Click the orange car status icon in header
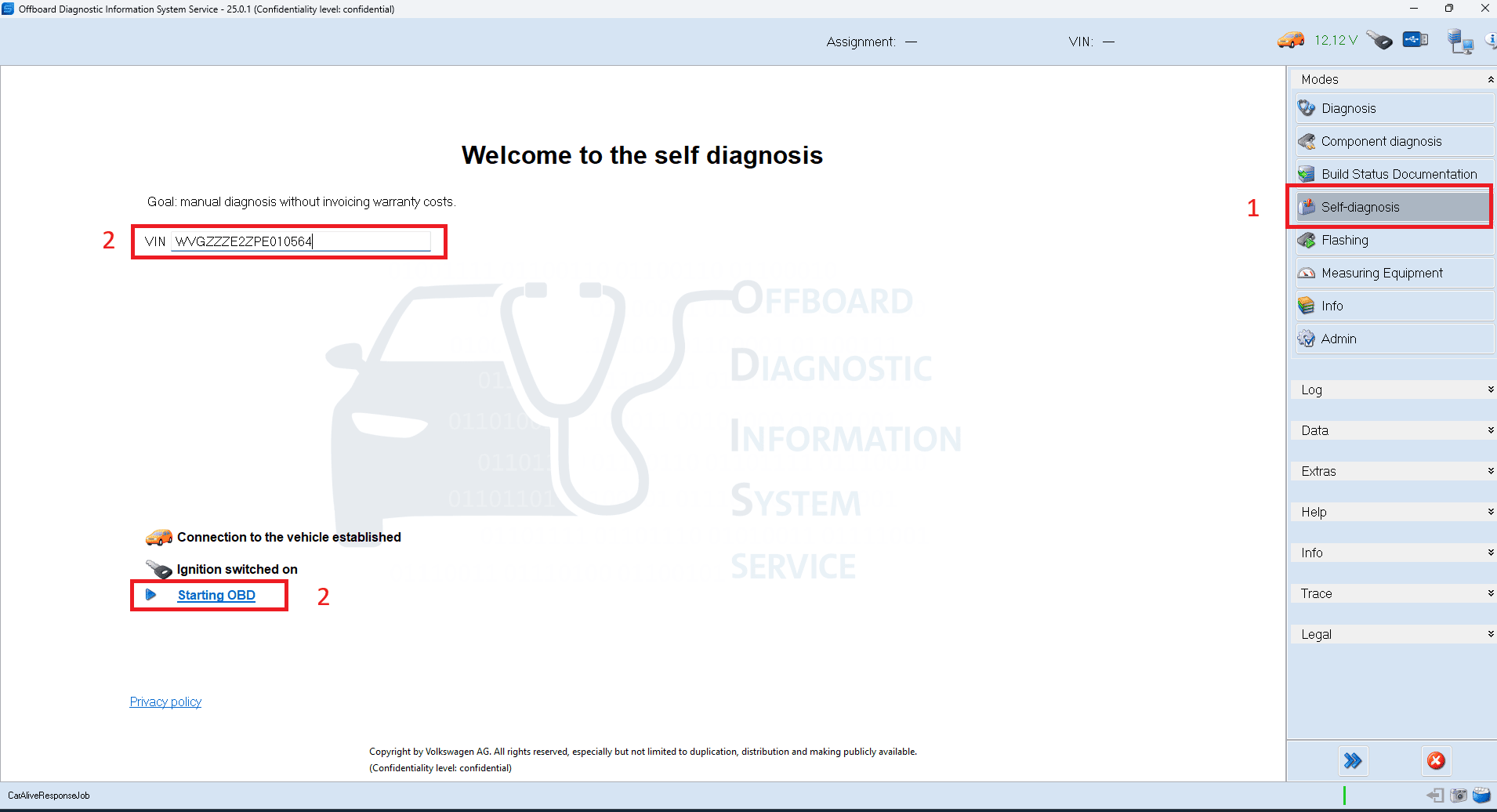 tap(1291, 40)
